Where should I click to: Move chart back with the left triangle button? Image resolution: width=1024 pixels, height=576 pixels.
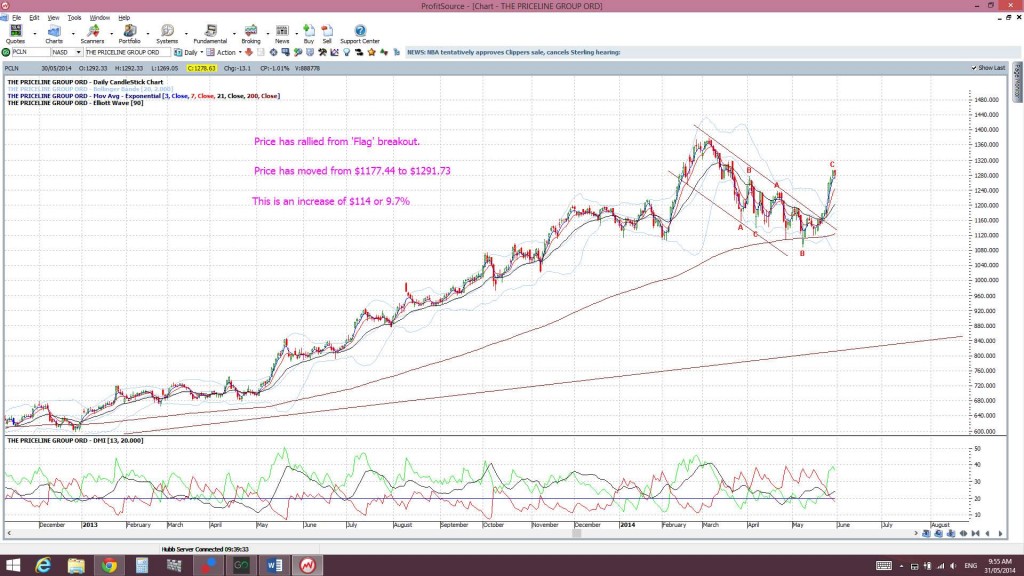(987, 534)
